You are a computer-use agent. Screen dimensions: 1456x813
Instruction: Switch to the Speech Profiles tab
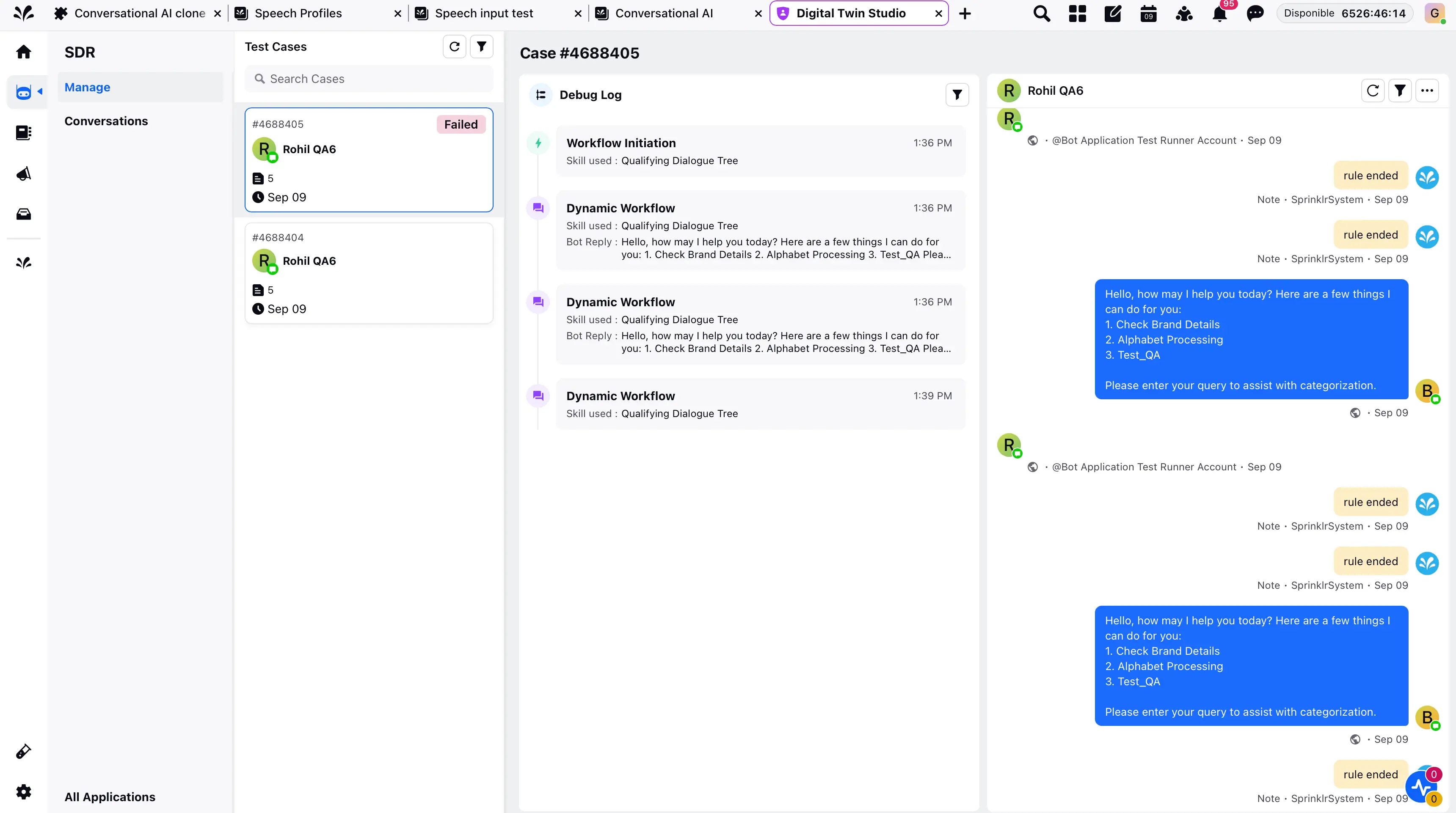tap(298, 14)
